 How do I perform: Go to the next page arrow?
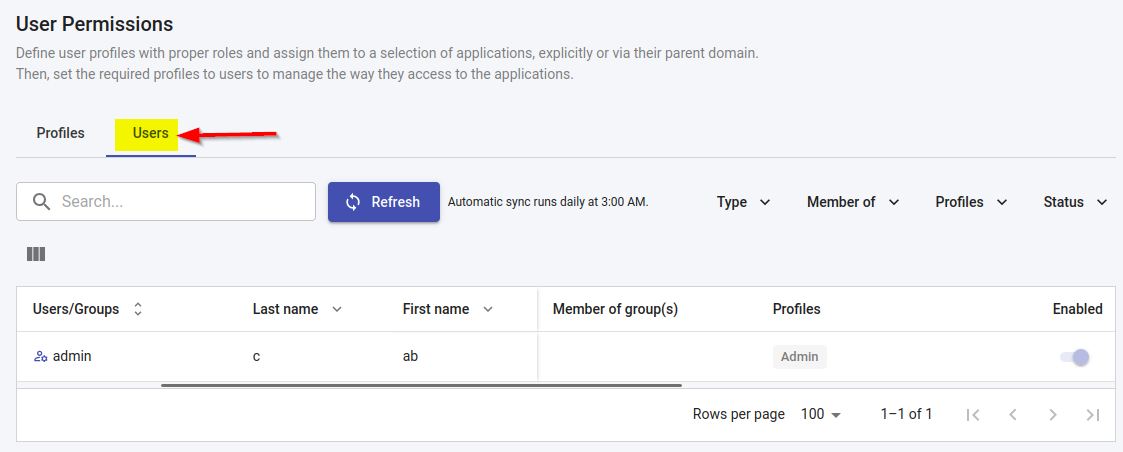click(1053, 415)
